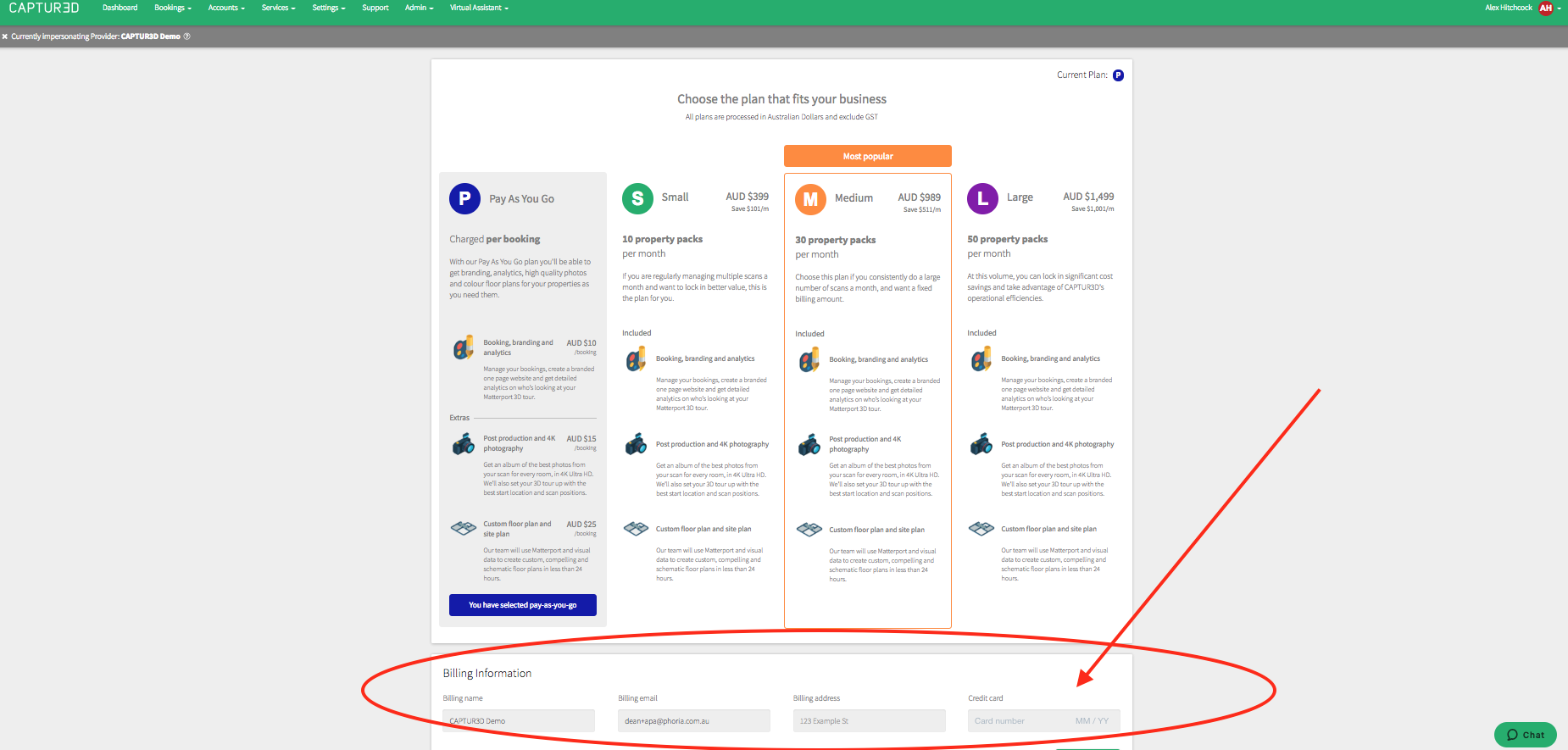Click Large plan 4K photography camera icon
This screenshot has height=750, width=1568.
[x=981, y=444]
